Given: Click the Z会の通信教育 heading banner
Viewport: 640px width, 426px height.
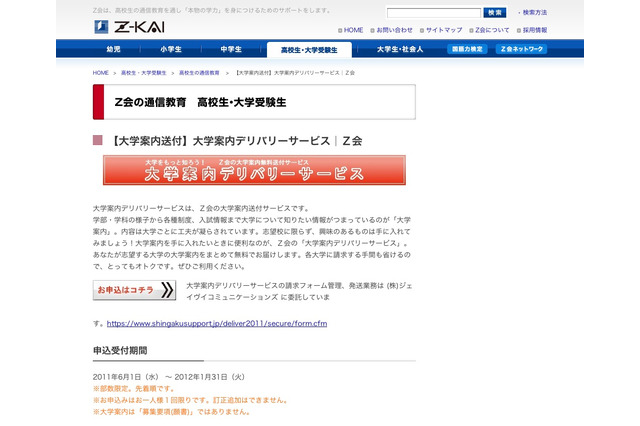Looking at the screenshot, I should pyautogui.click(x=254, y=102).
